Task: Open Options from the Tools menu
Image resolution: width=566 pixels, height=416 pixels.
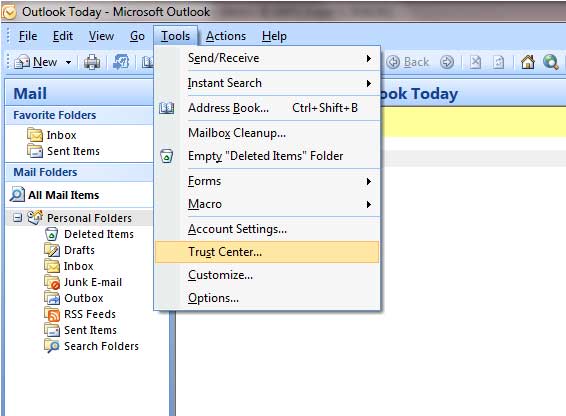Action: point(267,298)
